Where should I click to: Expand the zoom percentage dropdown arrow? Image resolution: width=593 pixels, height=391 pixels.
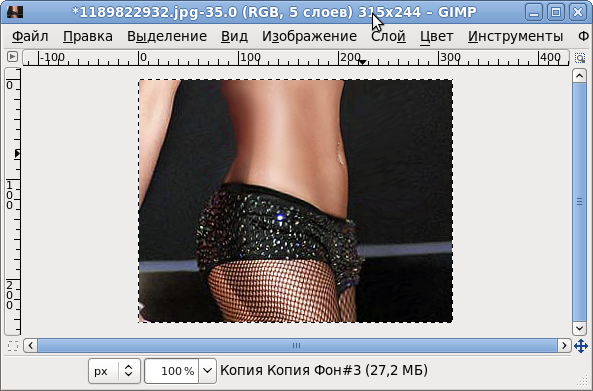tap(207, 371)
